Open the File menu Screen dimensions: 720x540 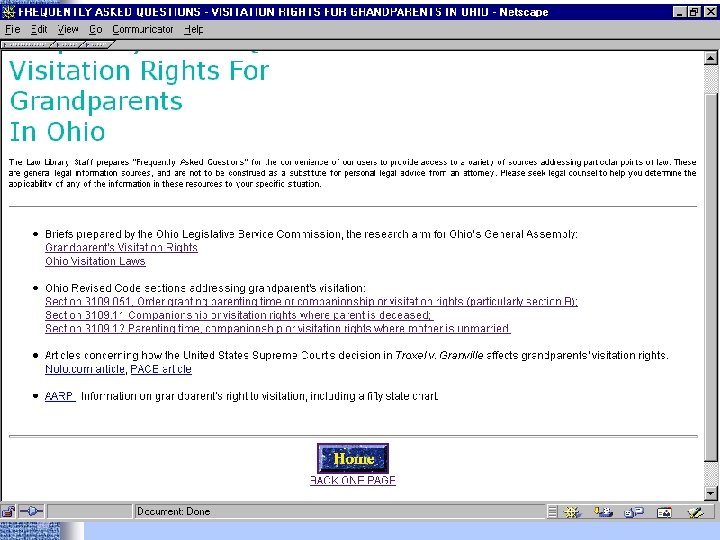point(12,29)
